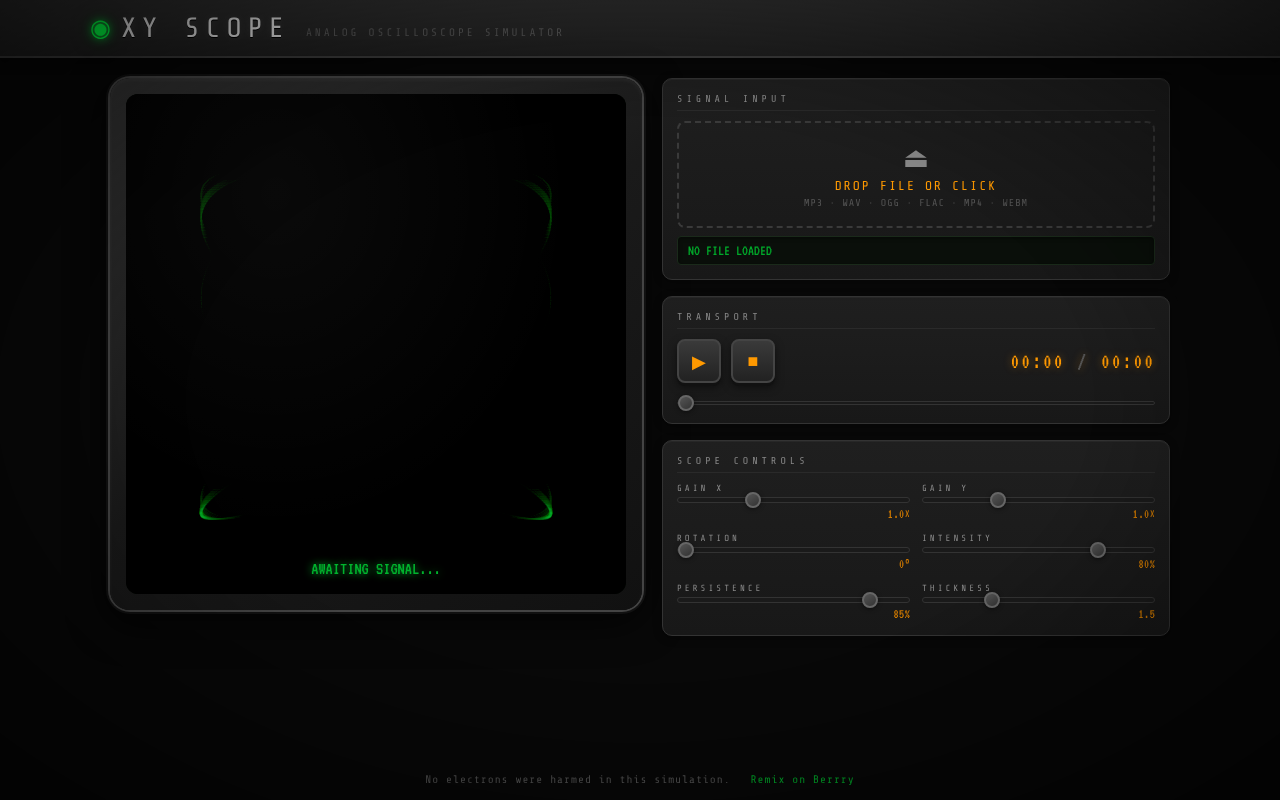The image size is (1280, 800).
Task: Adjust the Gain X slider knob
Action: 753,500
